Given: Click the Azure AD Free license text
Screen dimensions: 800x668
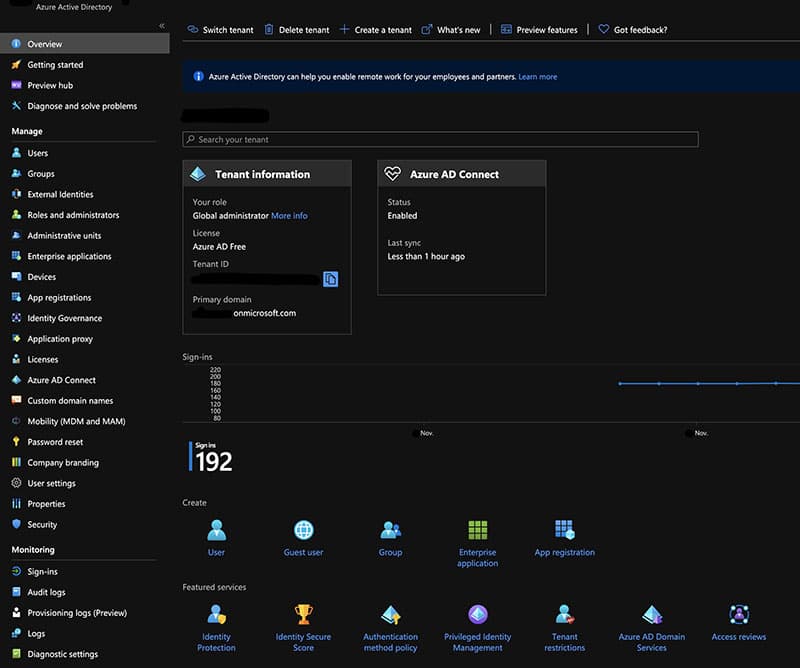Looking at the screenshot, I should click(x=219, y=246).
